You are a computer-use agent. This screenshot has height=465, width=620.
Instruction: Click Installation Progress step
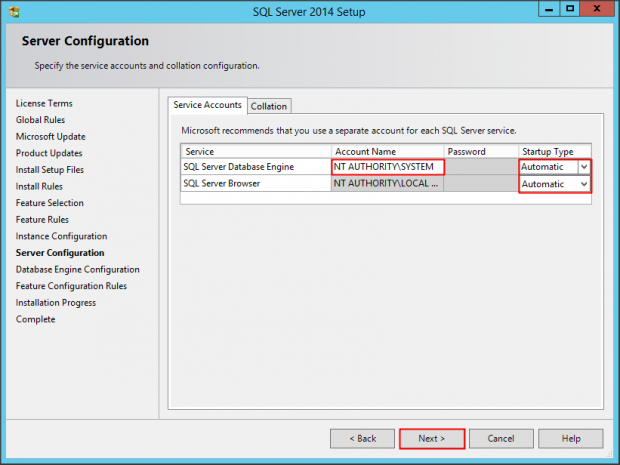tap(56, 302)
